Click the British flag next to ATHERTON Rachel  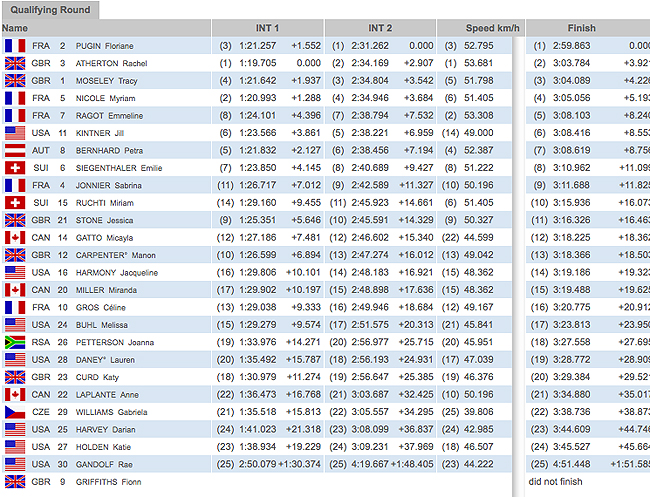[15, 64]
